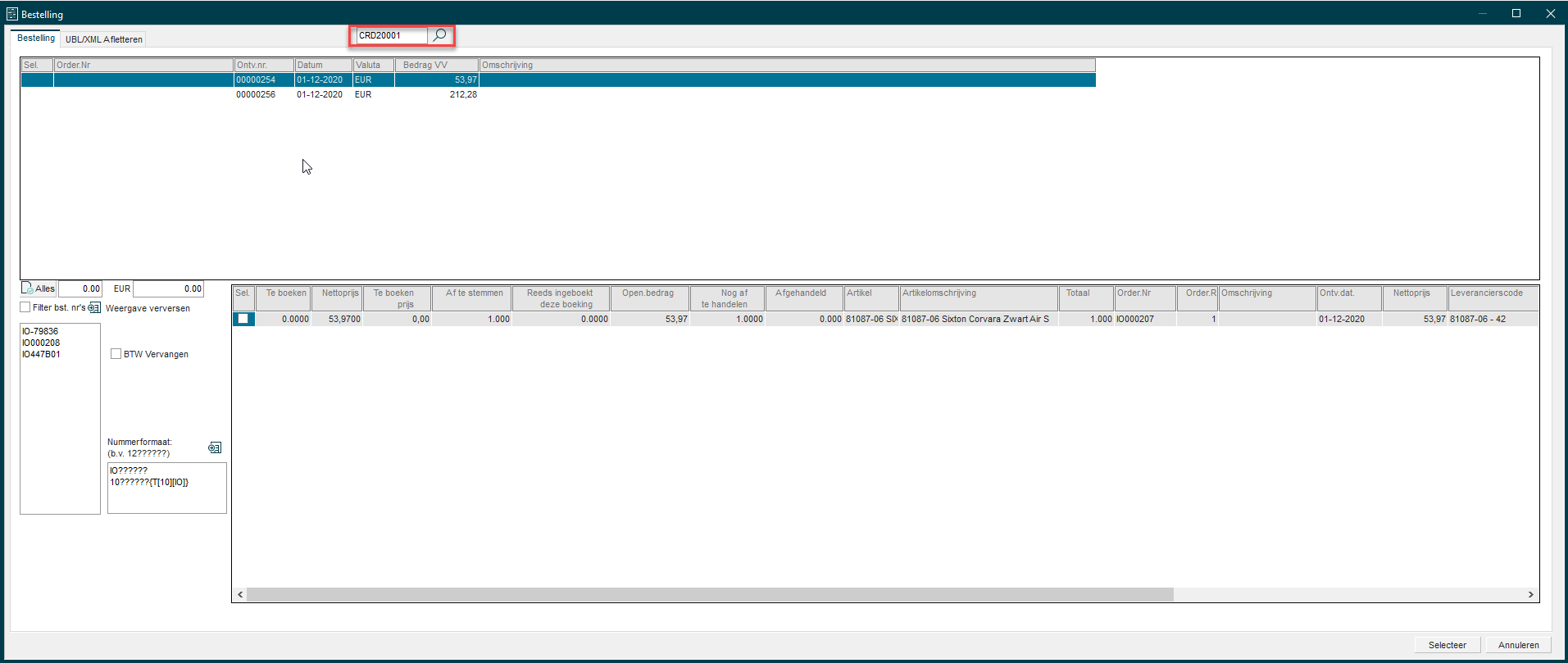The width and height of the screenshot is (1568, 663).
Task: Select receipt row 00000256
Action: coord(256,94)
